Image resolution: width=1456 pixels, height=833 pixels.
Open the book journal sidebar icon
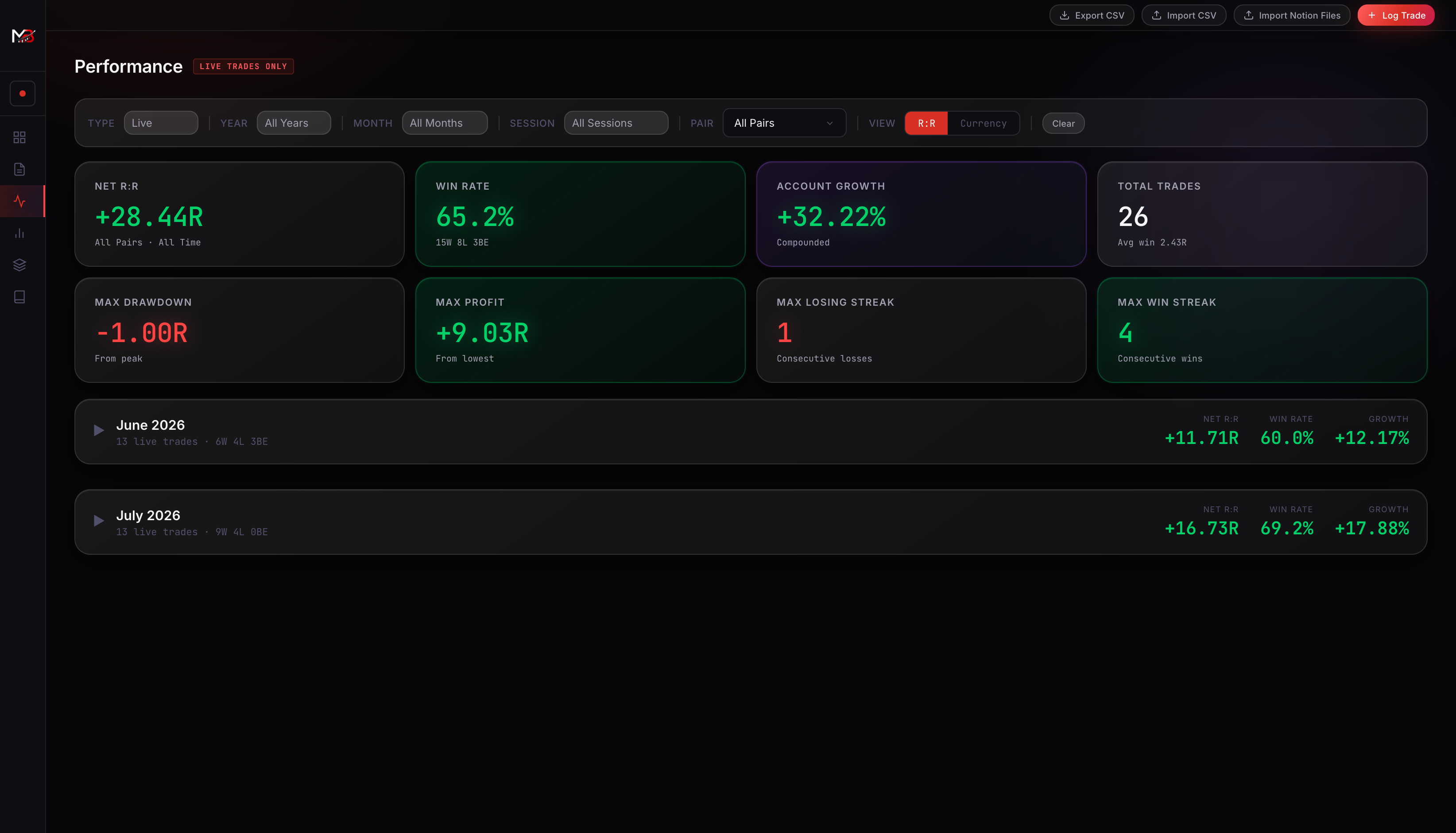pos(19,297)
